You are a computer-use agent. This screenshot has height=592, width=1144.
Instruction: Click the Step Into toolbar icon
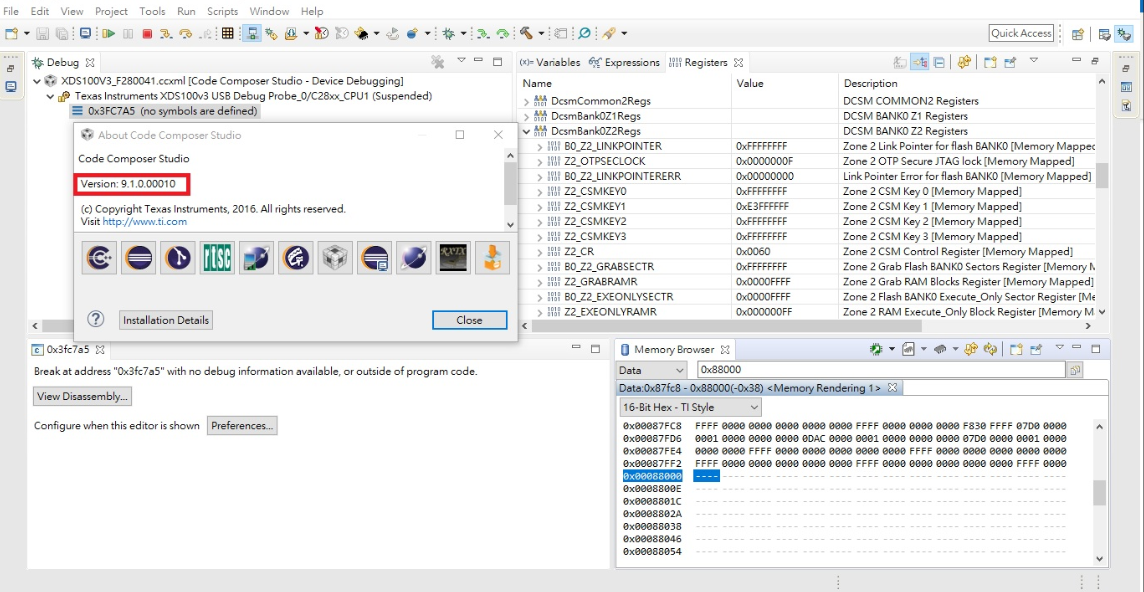166,34
